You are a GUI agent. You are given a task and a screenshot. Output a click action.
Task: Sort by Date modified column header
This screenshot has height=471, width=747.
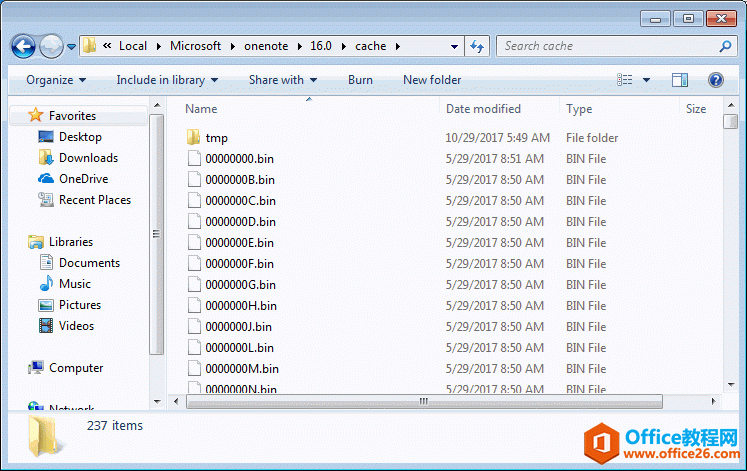[x=483, y=109]
